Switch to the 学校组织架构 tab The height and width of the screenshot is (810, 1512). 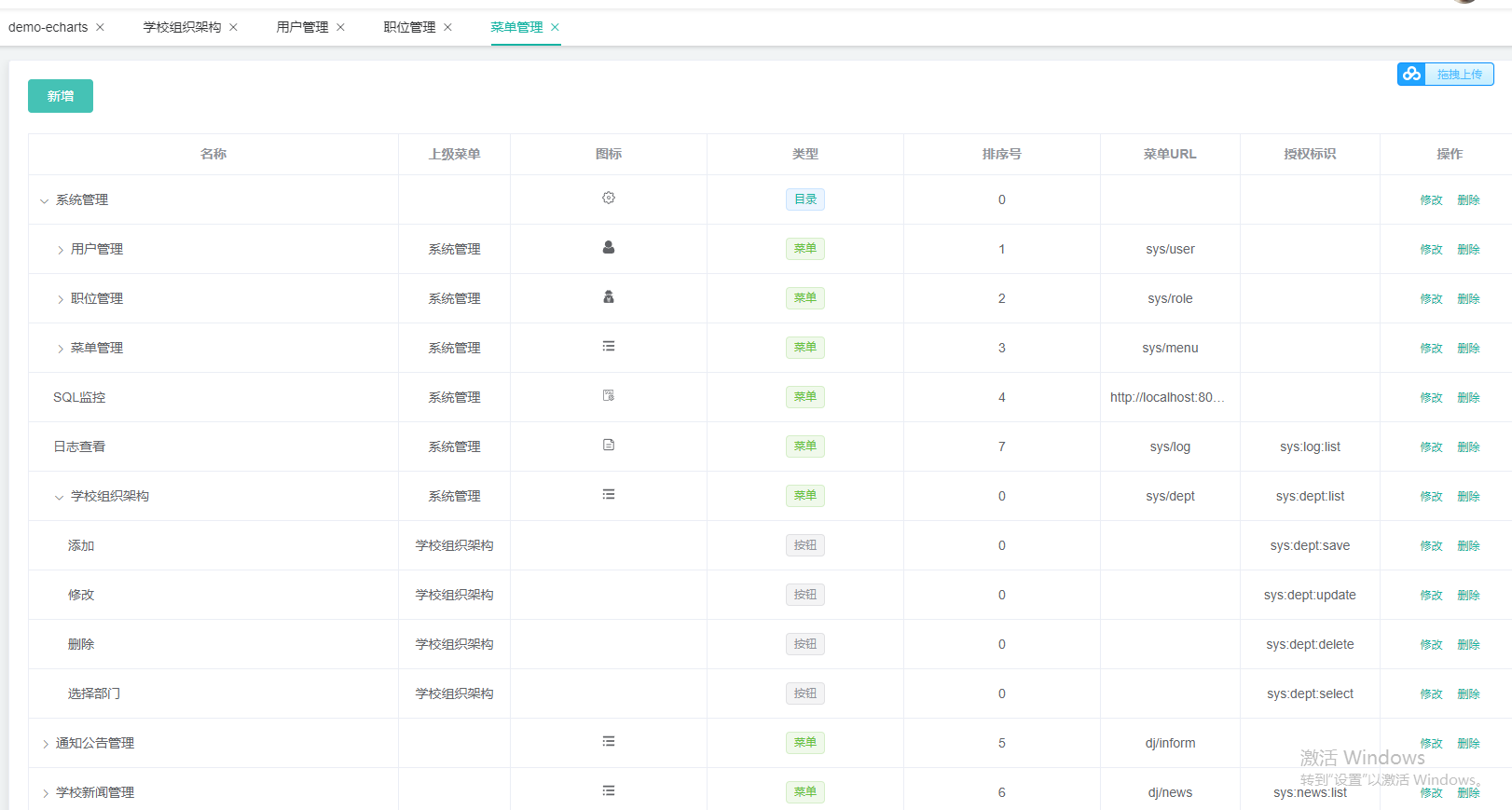pos(182,27)
